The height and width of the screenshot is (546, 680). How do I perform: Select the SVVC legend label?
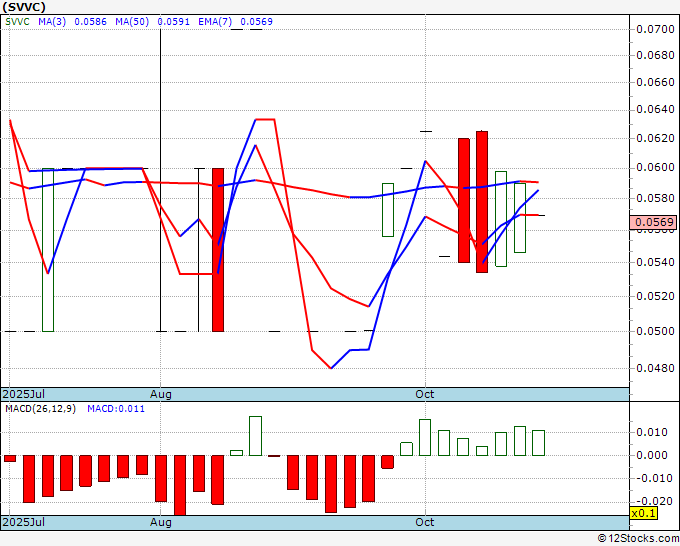click(x=17, y=22)
